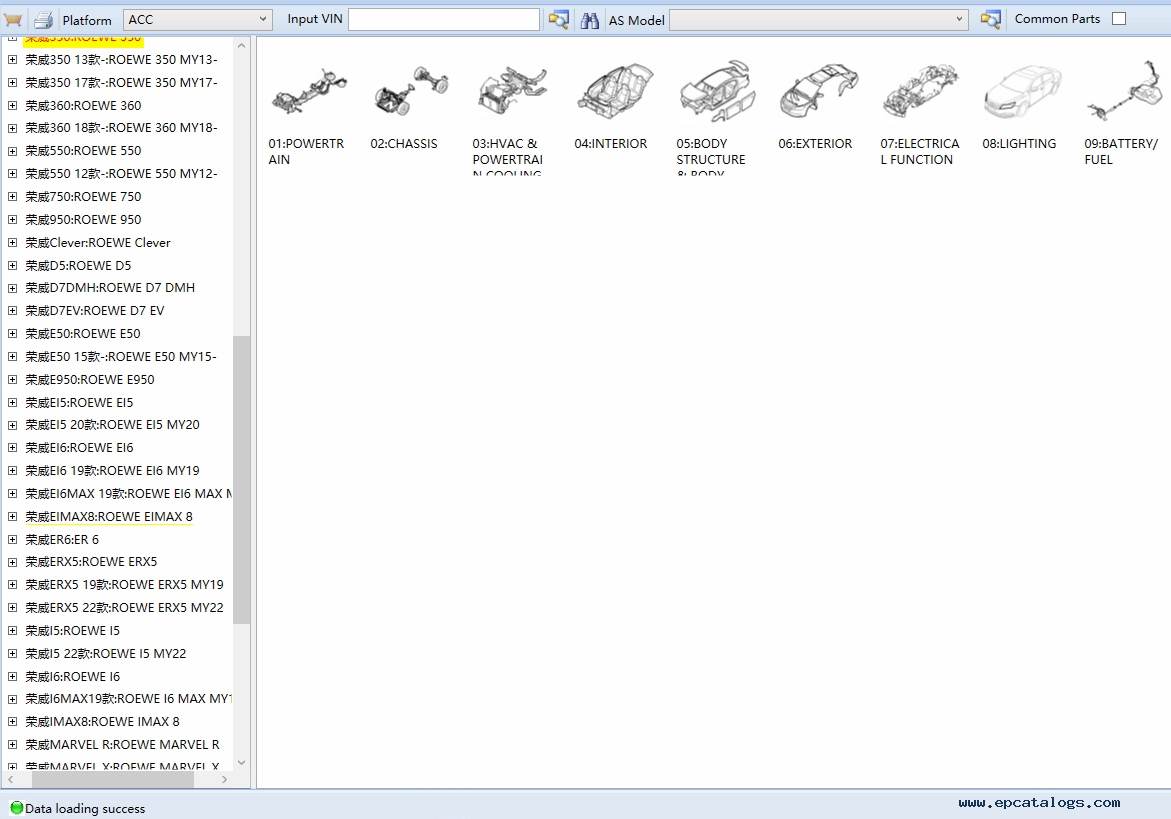Screen dimensions: 1171x819
Task: Select the 06:EXTERIOR car body image
Action: pyautogui.click(x=818, y=93)
